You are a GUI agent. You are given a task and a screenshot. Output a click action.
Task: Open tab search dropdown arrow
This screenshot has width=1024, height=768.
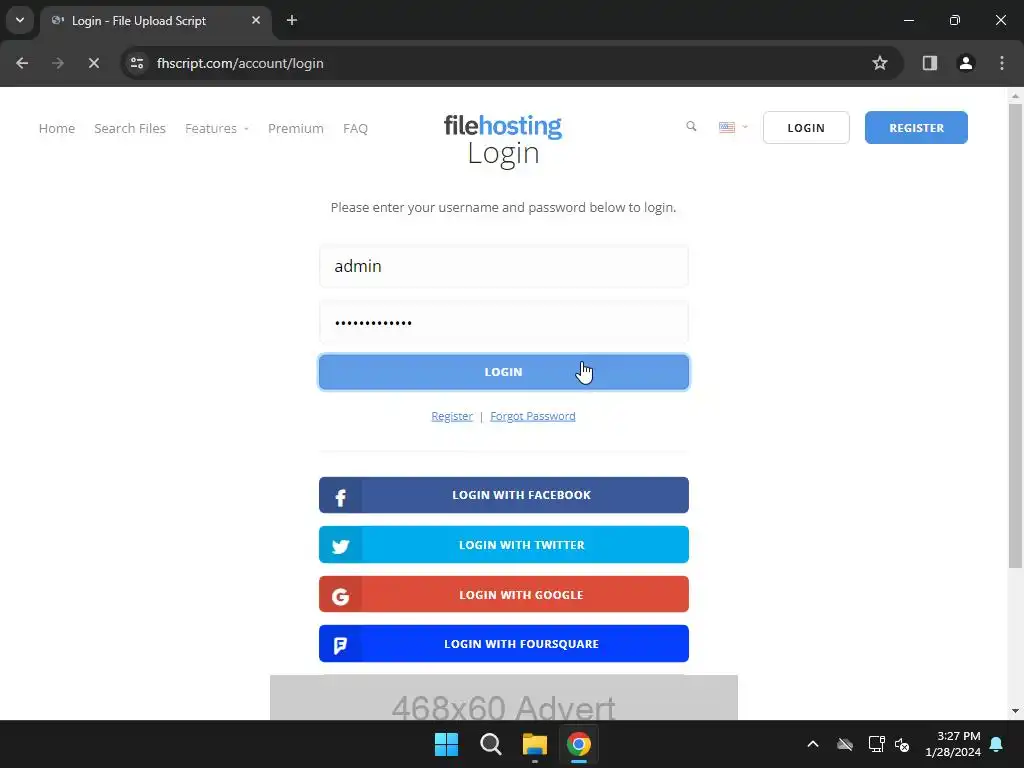tap(20, 20)
